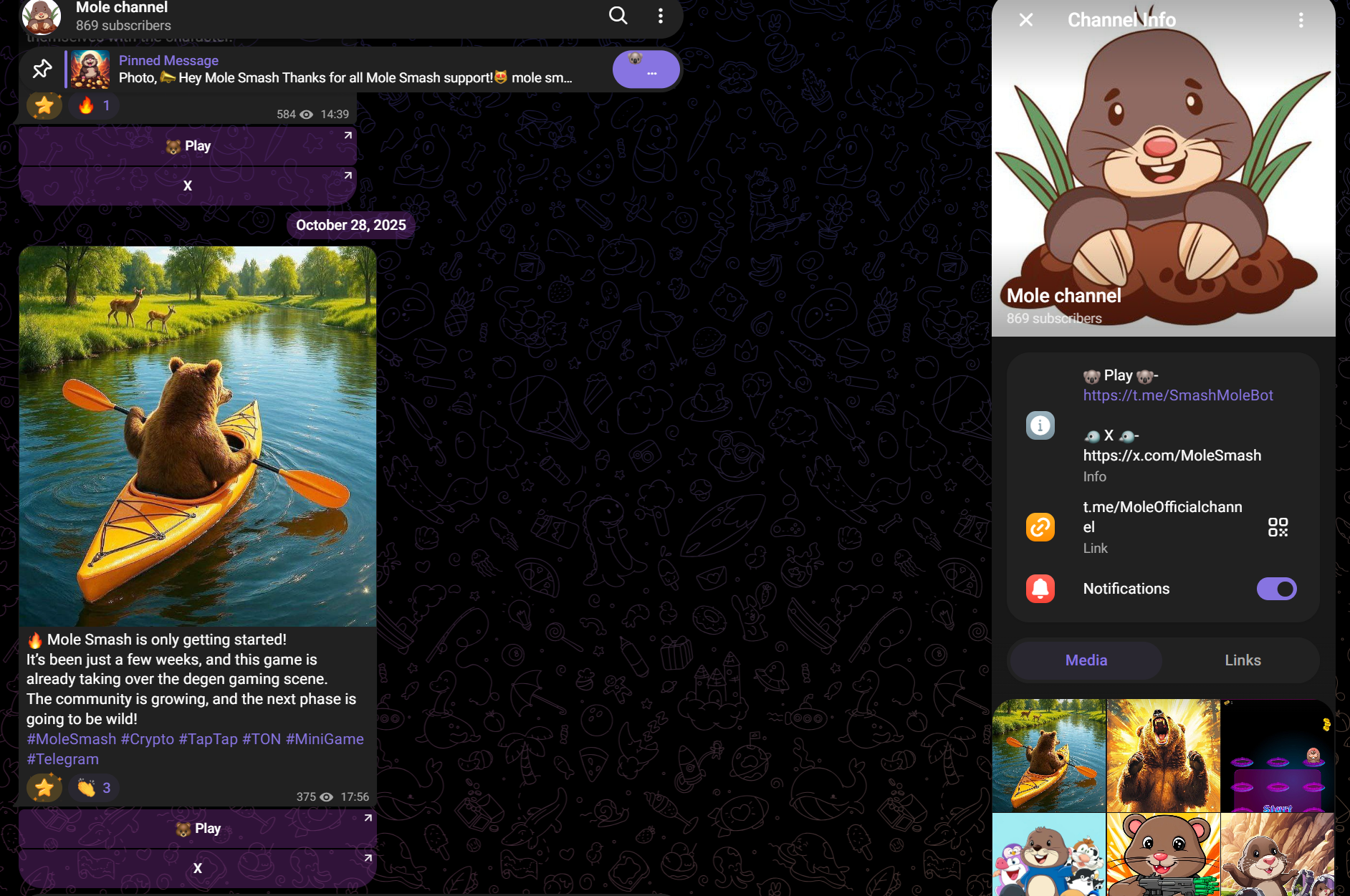1350x896 pixels.
Task: Click the red notifications bell icon
Action: (1040, 589)
